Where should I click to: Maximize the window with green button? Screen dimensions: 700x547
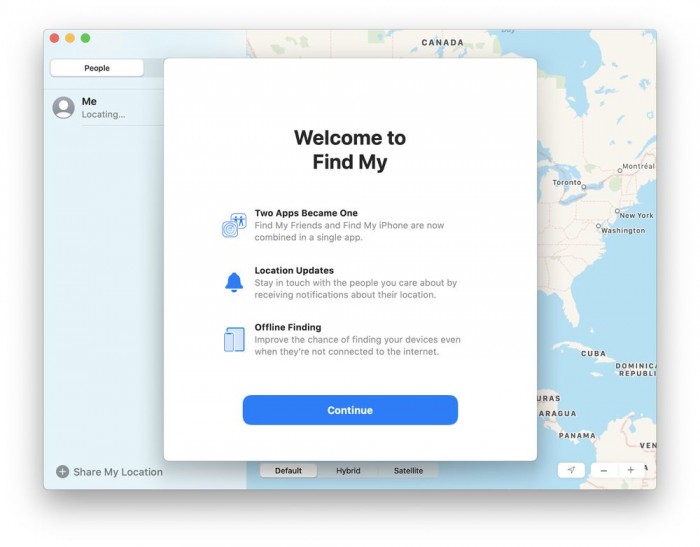pos(85,38)
